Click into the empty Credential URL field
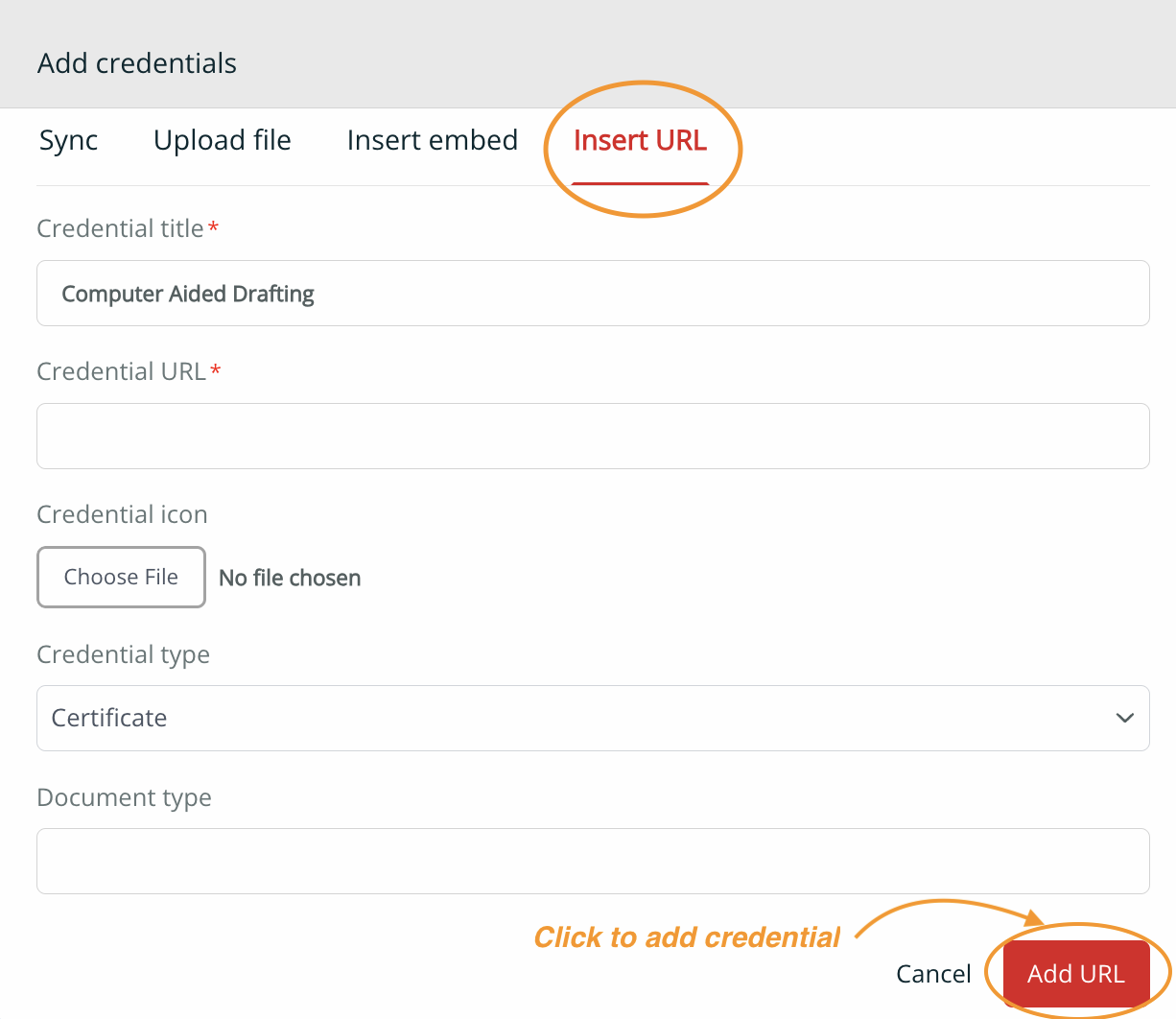 point(593,436)
